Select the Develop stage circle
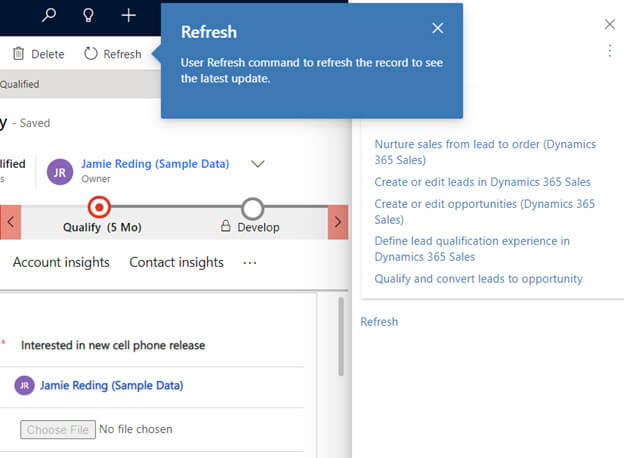The width and height of the screenshot is (624, 458). click(x=253, y=209)
